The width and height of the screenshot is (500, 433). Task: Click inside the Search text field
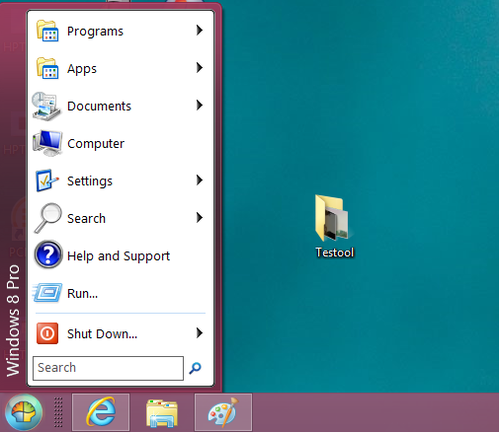pyautogui.click(x=108, y=368)
